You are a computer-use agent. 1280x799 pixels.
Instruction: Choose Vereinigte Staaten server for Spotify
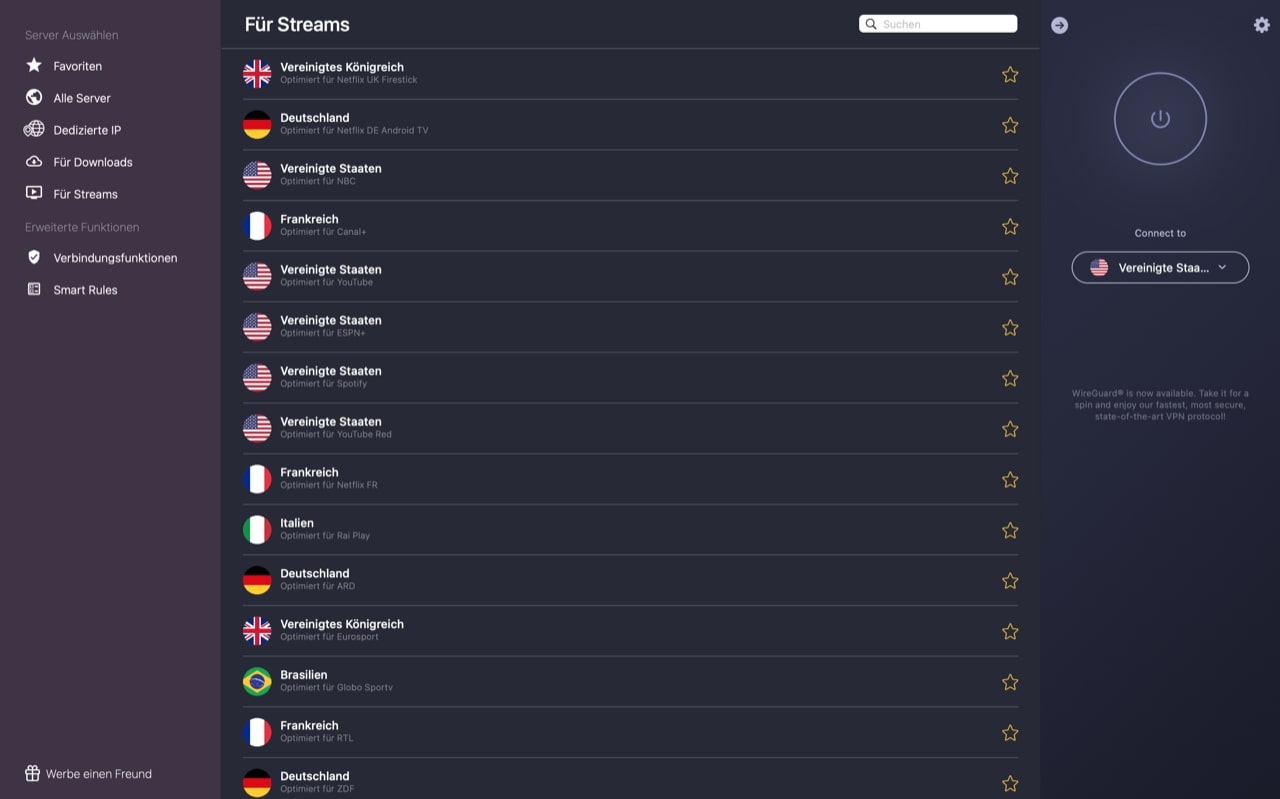(330, 376)
